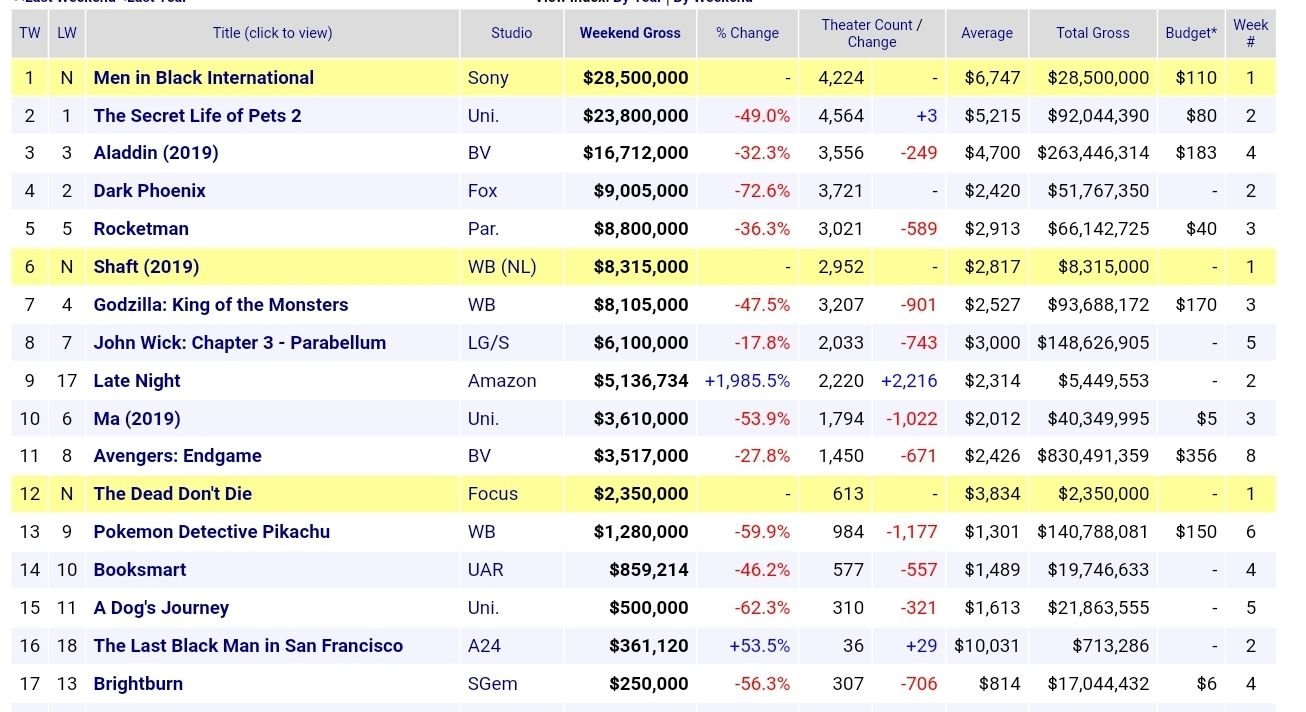Select Sony studio cell
Screen dimensions: 1306x712
click(488, 78)
